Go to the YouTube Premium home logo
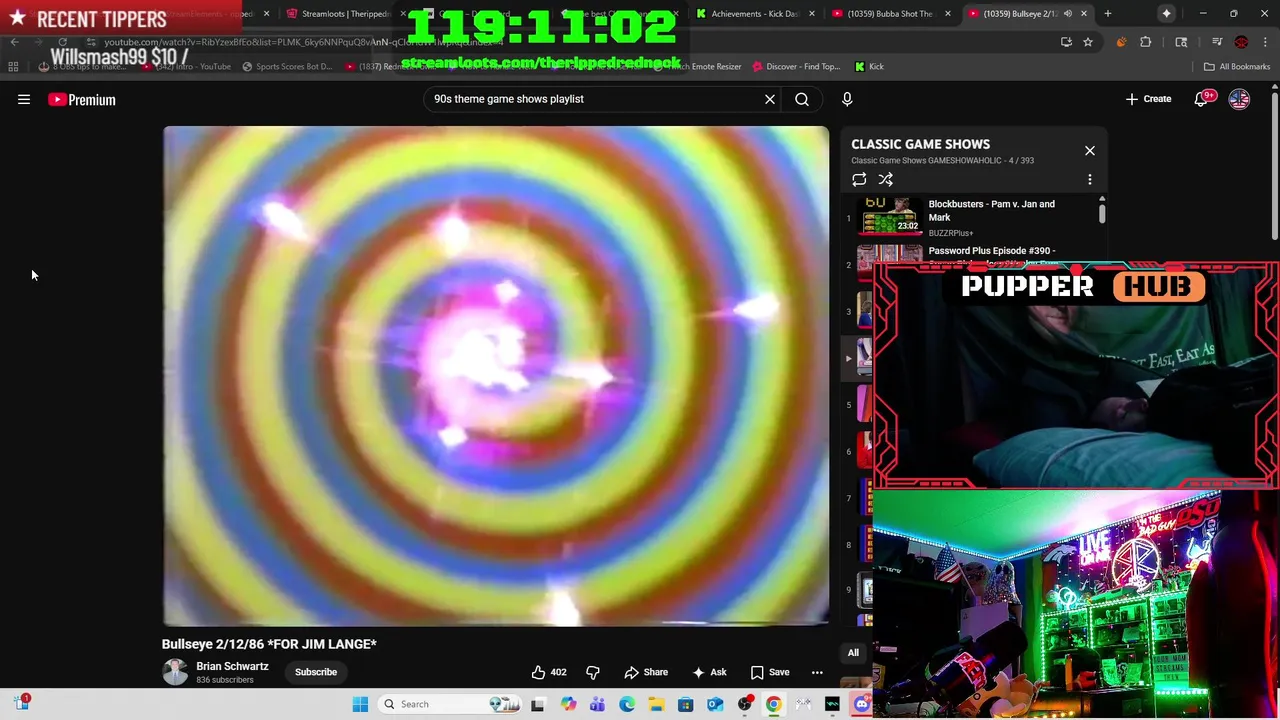Screen dimensions: 1280x720 (82, 100)
